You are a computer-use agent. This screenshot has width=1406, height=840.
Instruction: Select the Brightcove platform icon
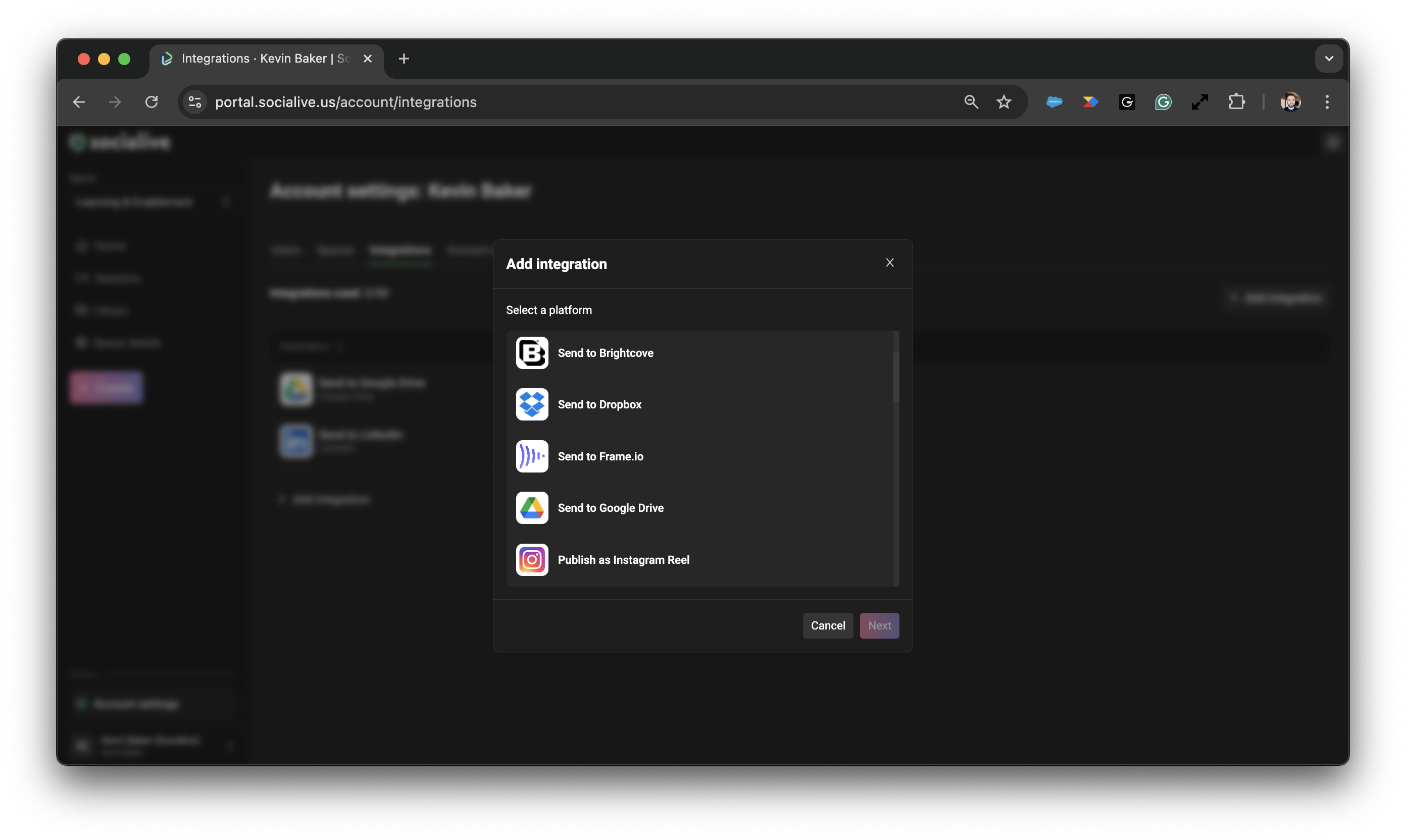(x=532, y=353)
